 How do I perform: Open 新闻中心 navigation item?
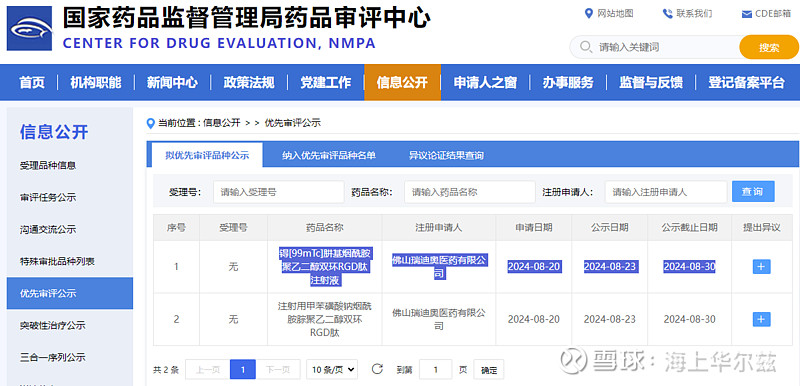172,82
